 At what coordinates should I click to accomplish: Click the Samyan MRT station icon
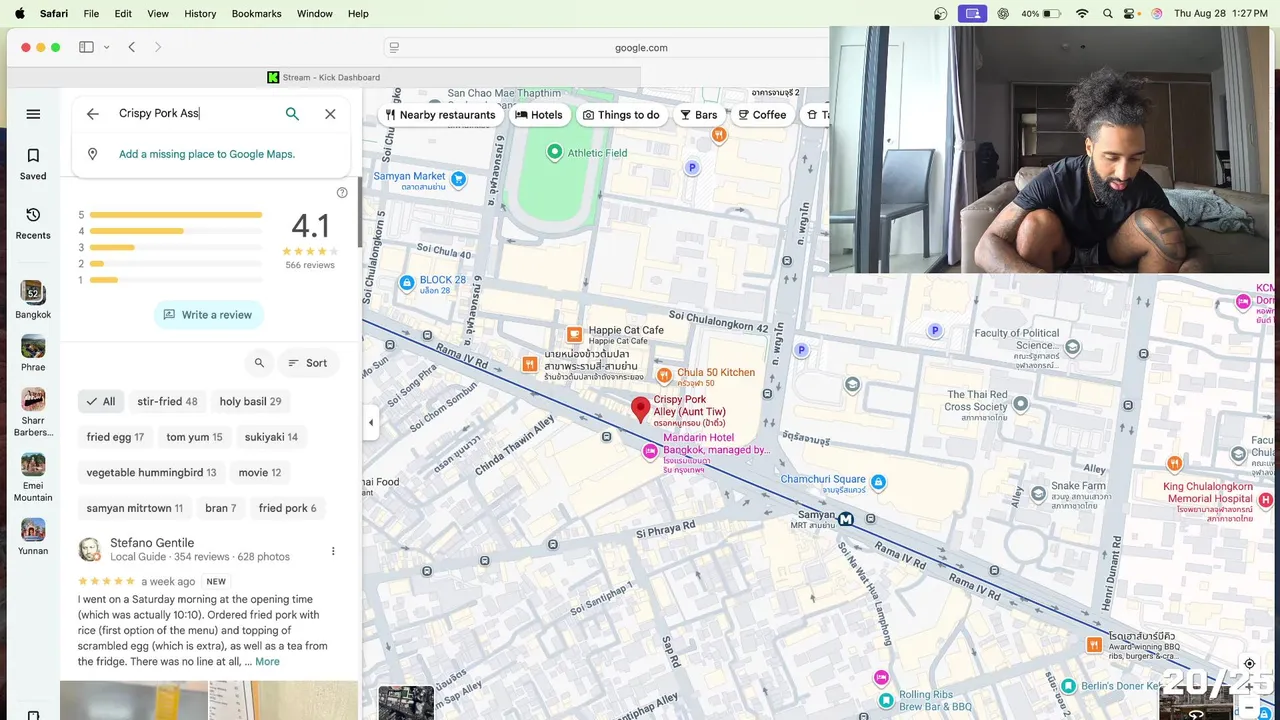pyautogui.click(x=846, y=519)
